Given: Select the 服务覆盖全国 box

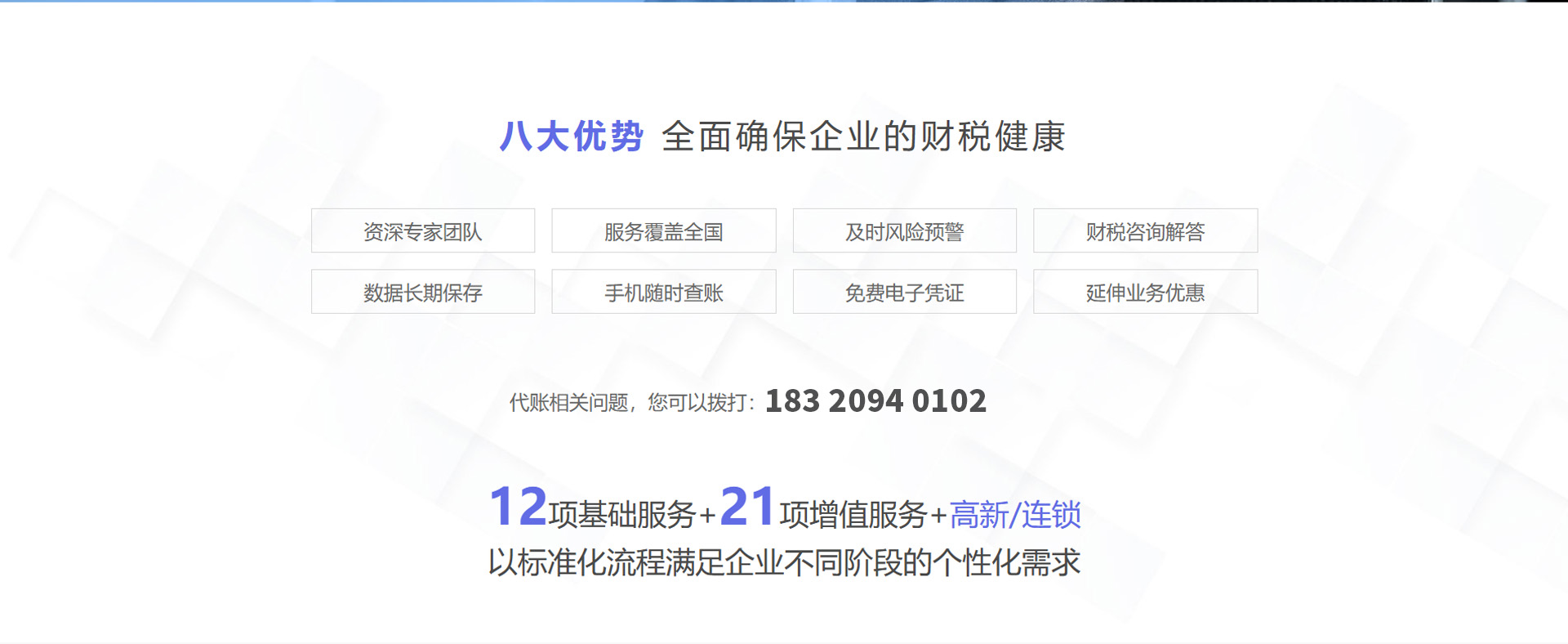Looking at the screenshot, I should [x=663, y=231].
